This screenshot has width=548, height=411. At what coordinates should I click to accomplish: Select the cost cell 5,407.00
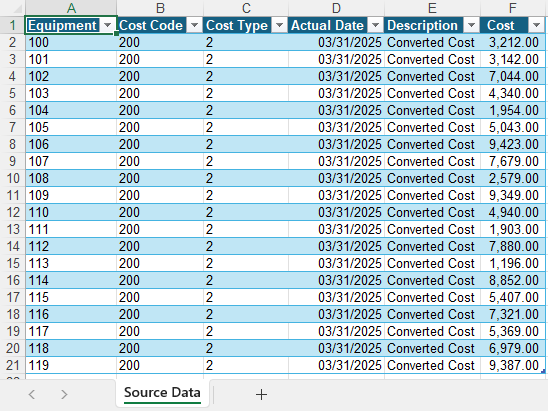(513, 297)
